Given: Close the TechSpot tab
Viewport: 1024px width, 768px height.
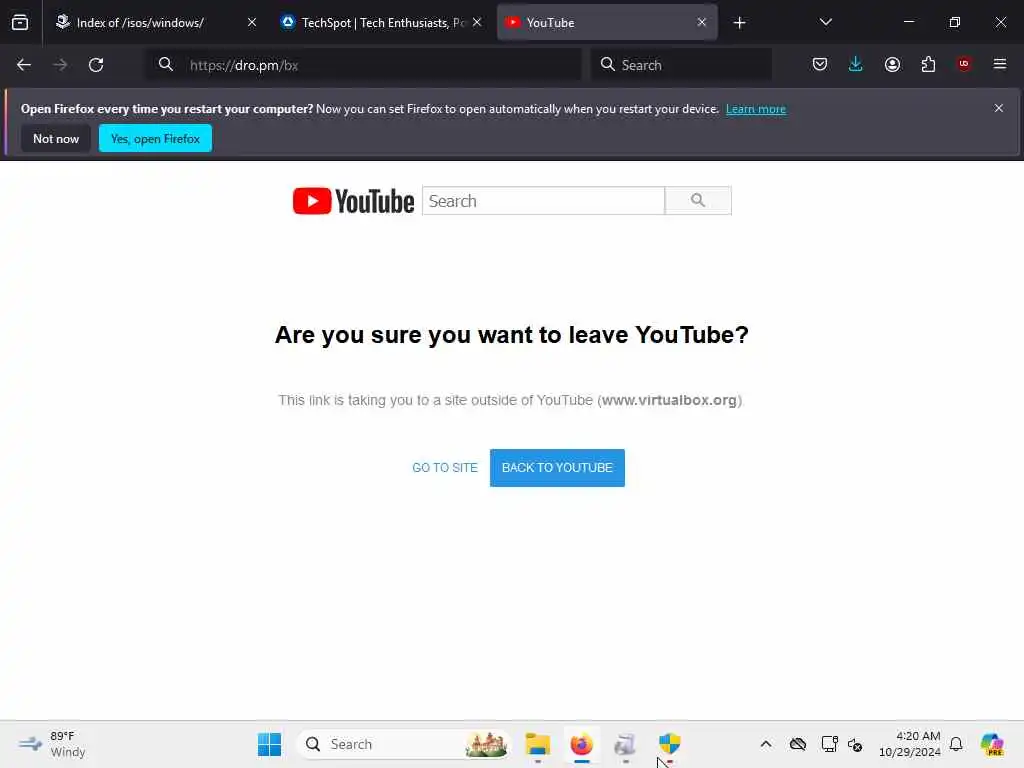Looking at the screenshot, I should 477,22.
